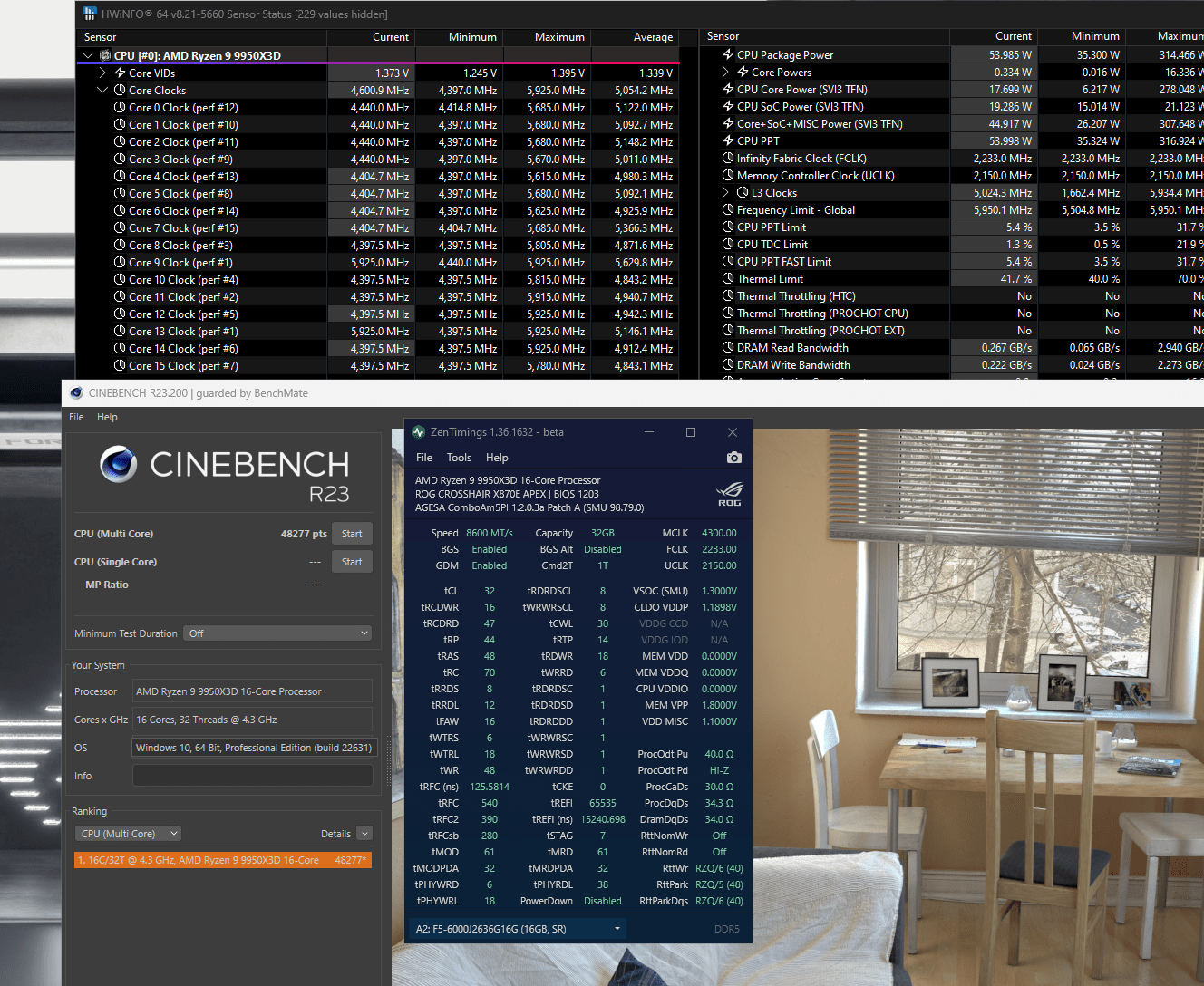Open the ZenTimings Tools menu

tap(459, 458)
